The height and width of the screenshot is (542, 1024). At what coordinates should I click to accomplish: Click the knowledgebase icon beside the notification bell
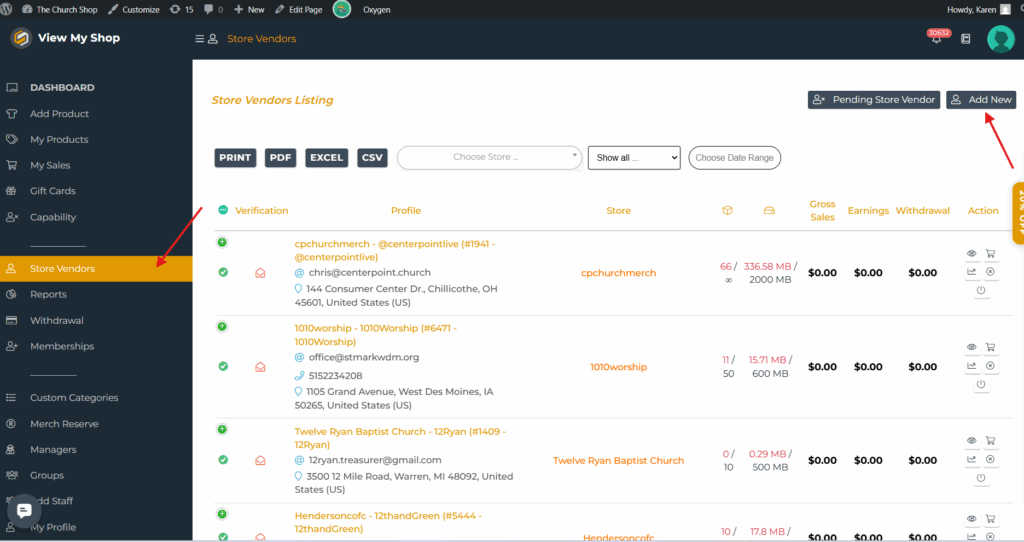click(x=966, y=39)
